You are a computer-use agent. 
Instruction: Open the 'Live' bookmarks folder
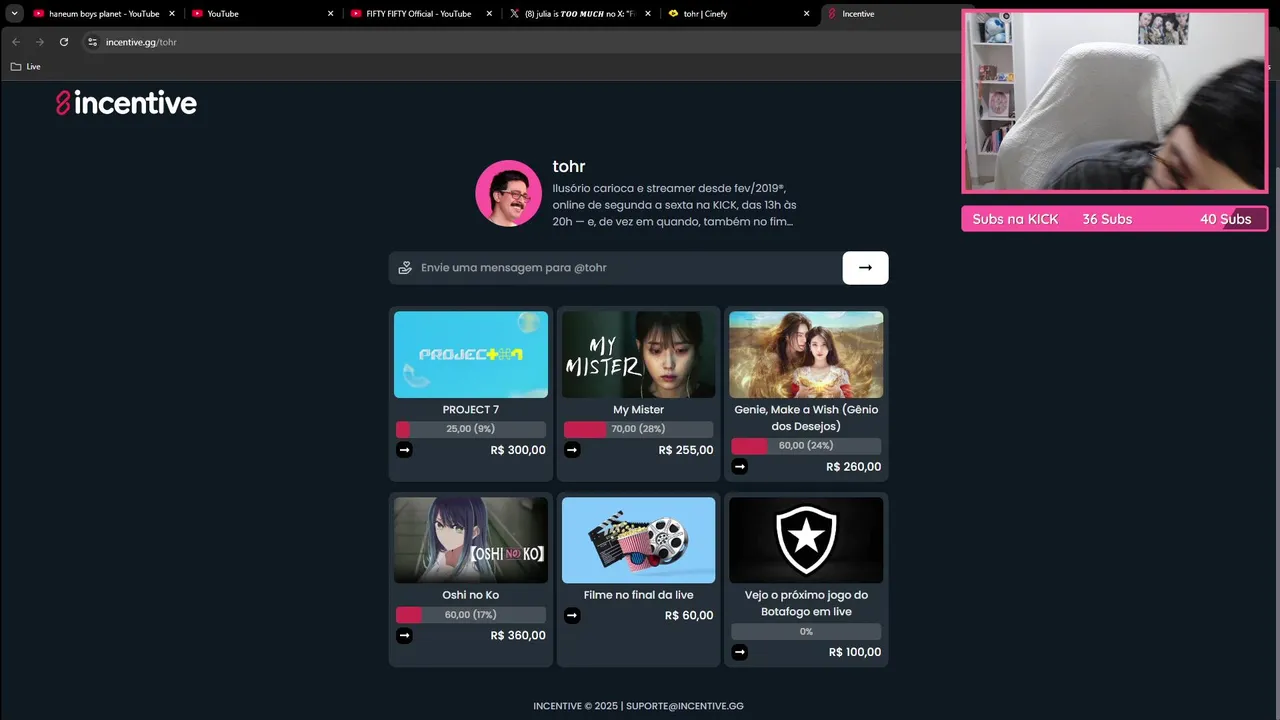pyautogui.click(x=26, y=67)
